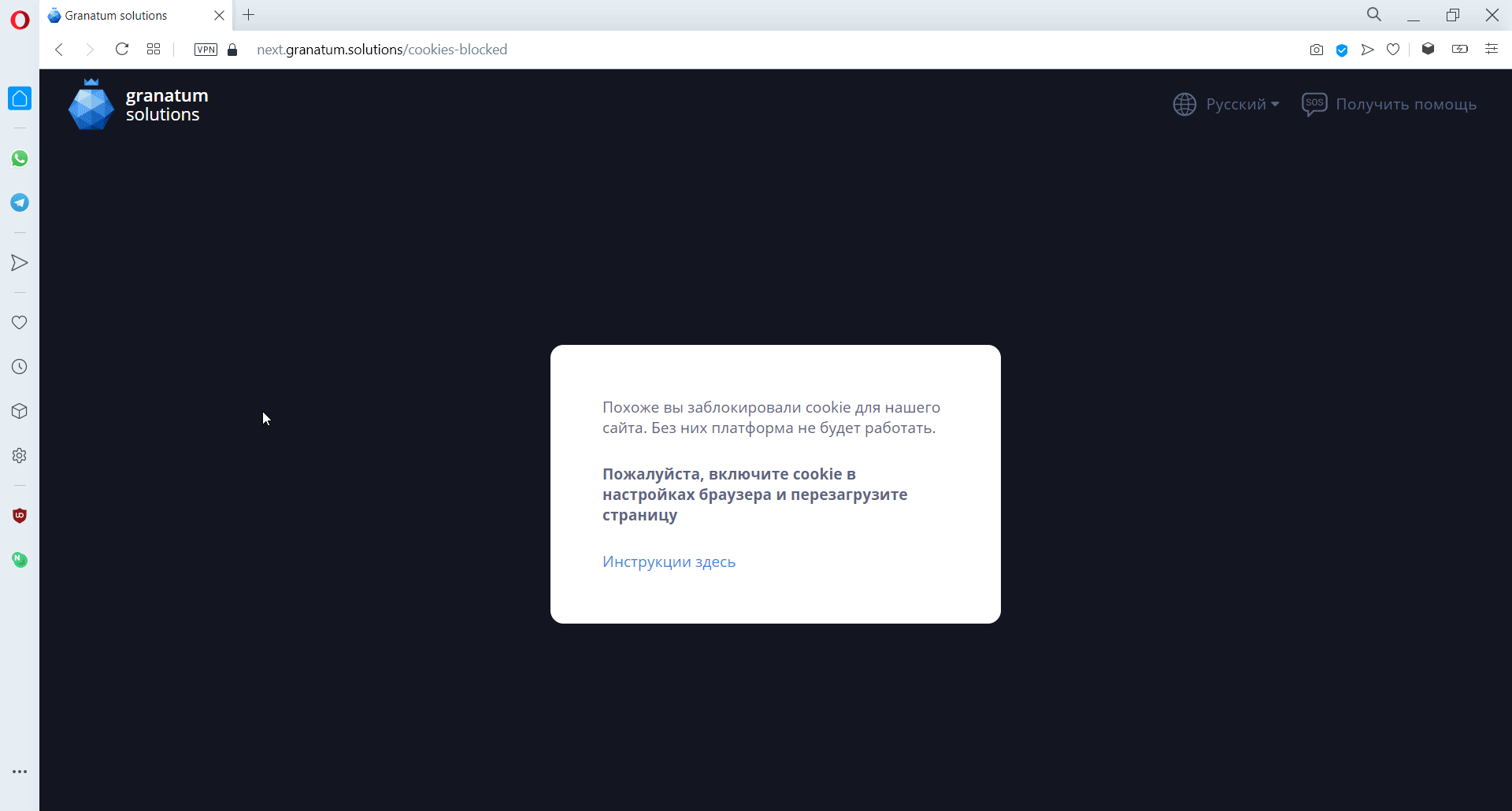Toggle the VPN badge in address bar
1512x811 pixels.
point(206,50)
